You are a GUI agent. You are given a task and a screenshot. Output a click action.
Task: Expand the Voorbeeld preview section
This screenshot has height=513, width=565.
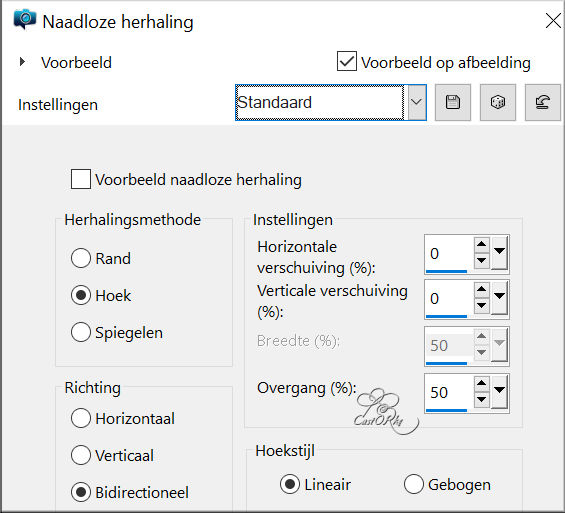[x=22, y=62]
